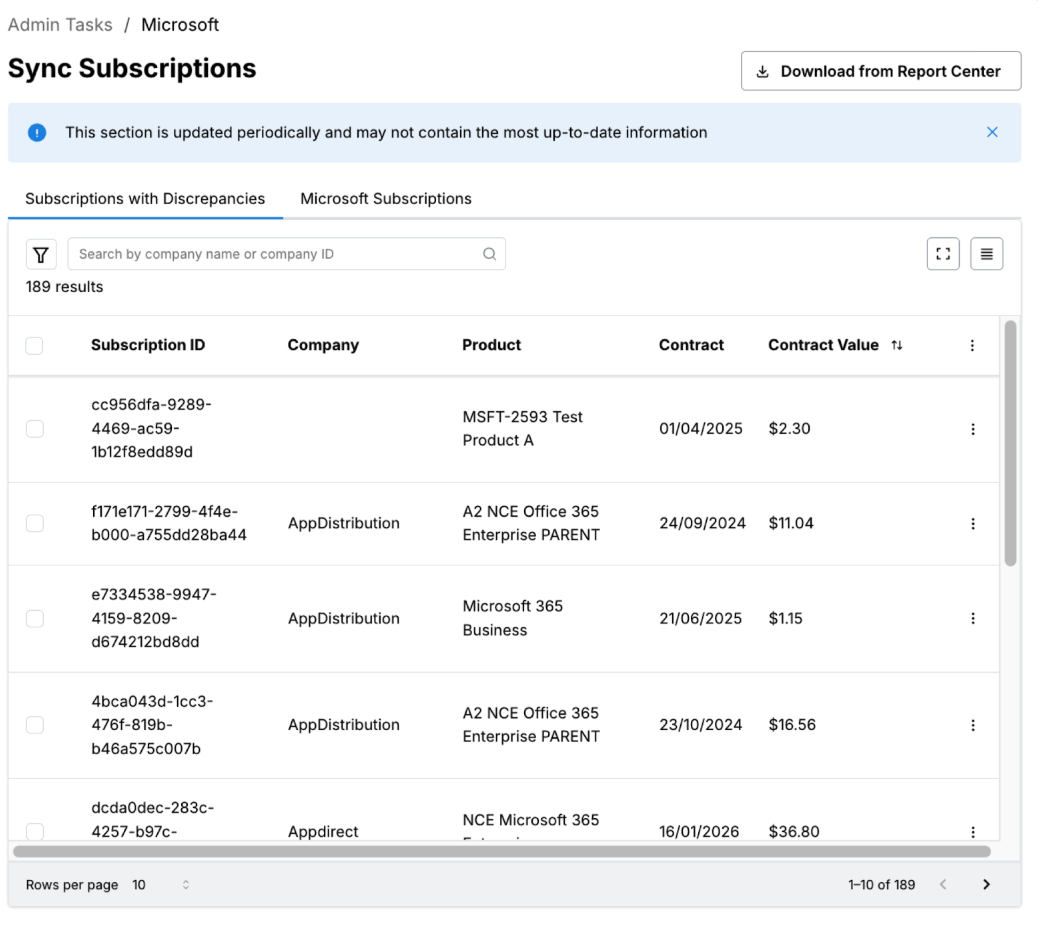Select all rows with header checkbox
1038x928 pixels.
click(34, 346)
